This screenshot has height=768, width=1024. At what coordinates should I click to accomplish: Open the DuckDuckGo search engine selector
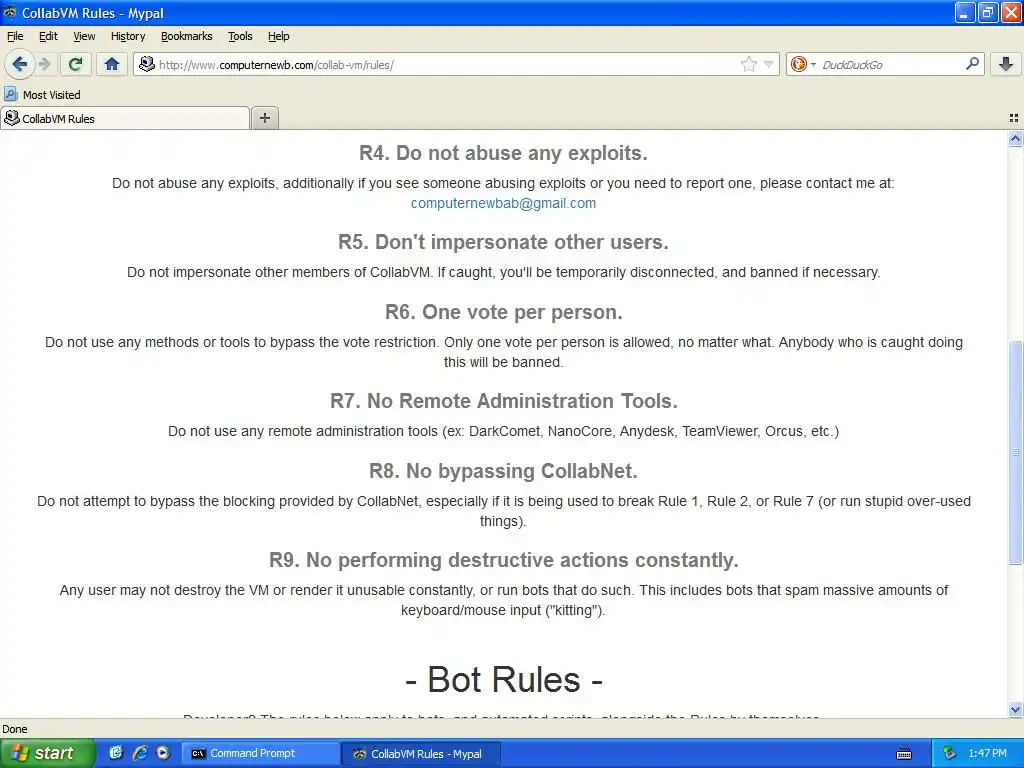click(x=803, y=64)
